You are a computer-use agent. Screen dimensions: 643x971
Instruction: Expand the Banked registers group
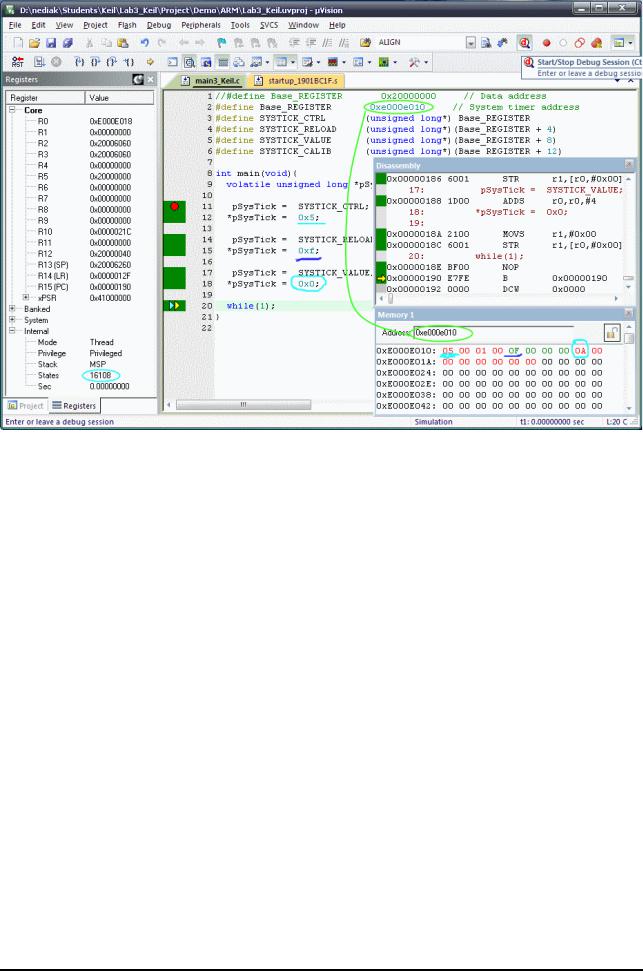(x=12, y=308)
